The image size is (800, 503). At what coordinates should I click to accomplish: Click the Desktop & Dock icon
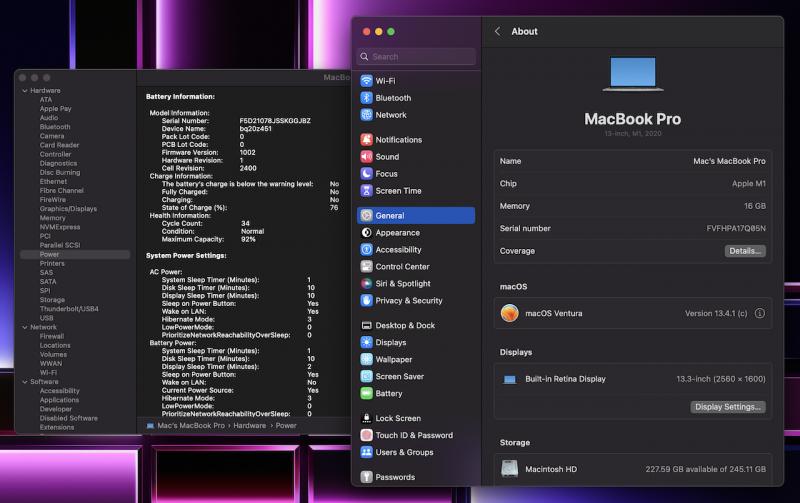point(366,325)
